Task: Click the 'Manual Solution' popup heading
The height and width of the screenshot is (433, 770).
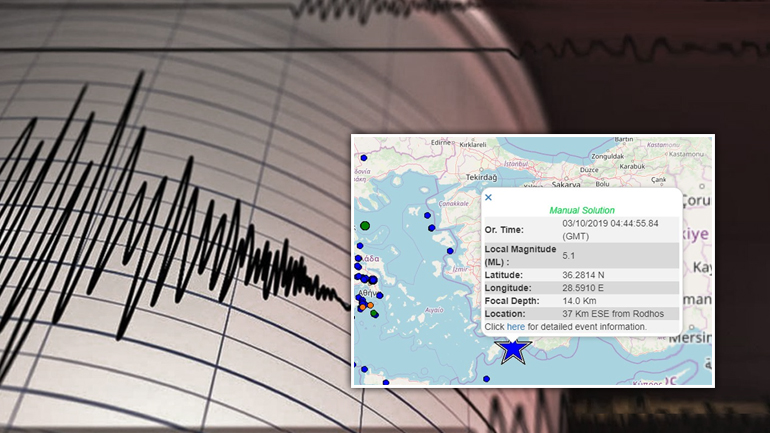Action: pyautogui.click(x=582, y=210)
